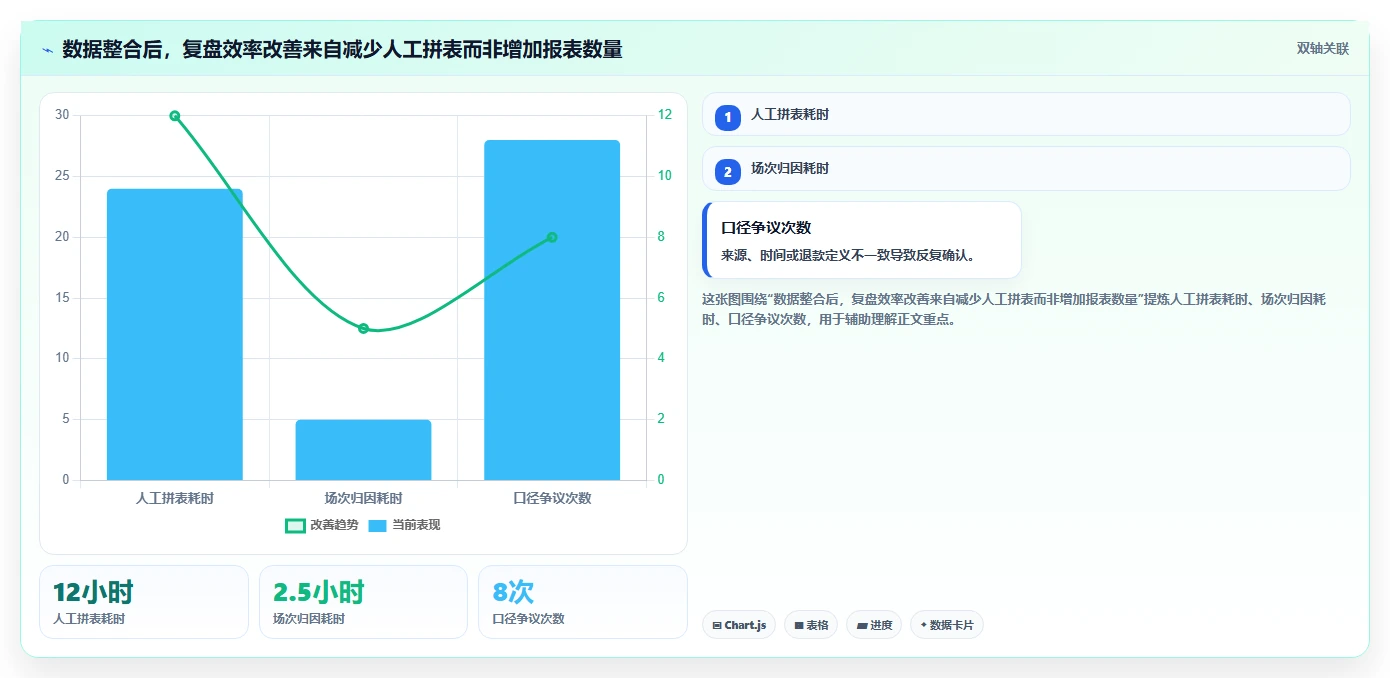Click the blue 当前表现 legend swatch

click(377, 526)
